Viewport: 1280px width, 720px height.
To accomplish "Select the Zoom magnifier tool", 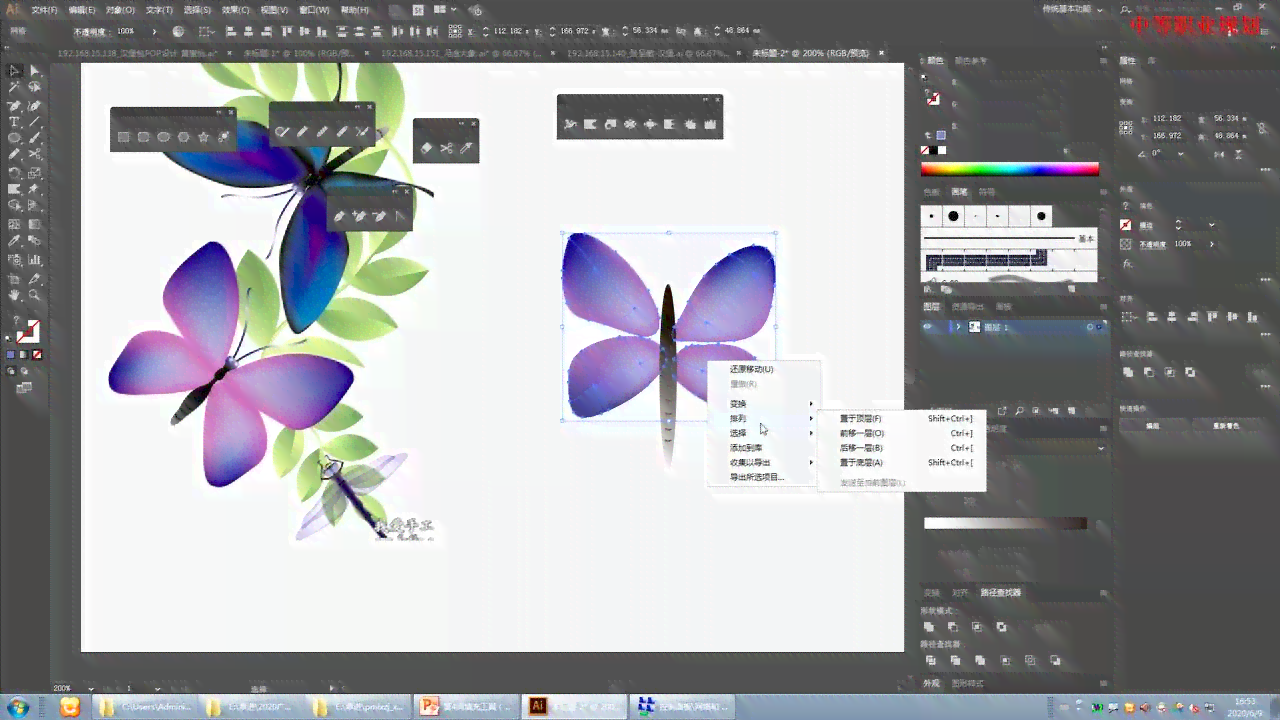I will 35,295.
